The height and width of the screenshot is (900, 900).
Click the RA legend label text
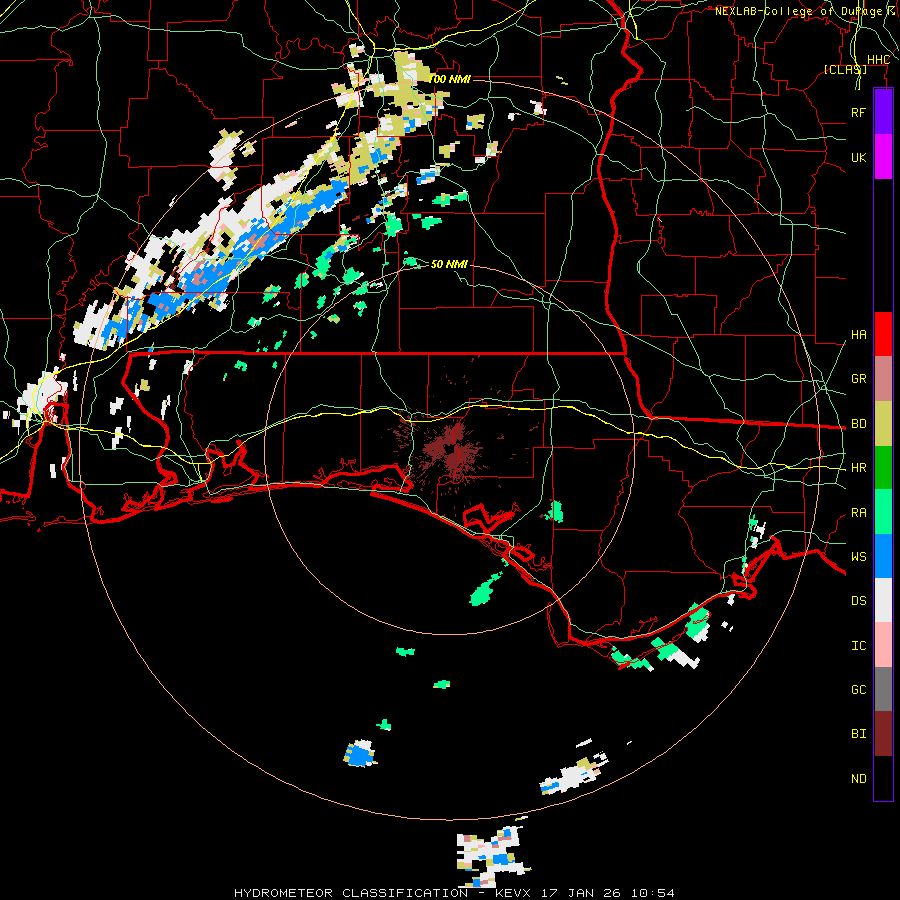pyautogui.click(x=858, y=513)
